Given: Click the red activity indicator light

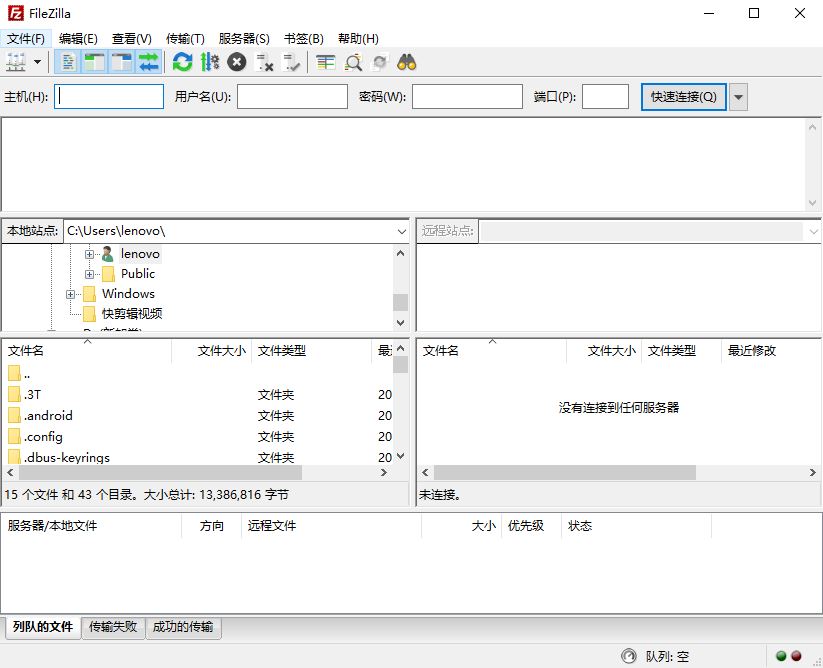Looking at the screenshot, I should coord(796,656).
